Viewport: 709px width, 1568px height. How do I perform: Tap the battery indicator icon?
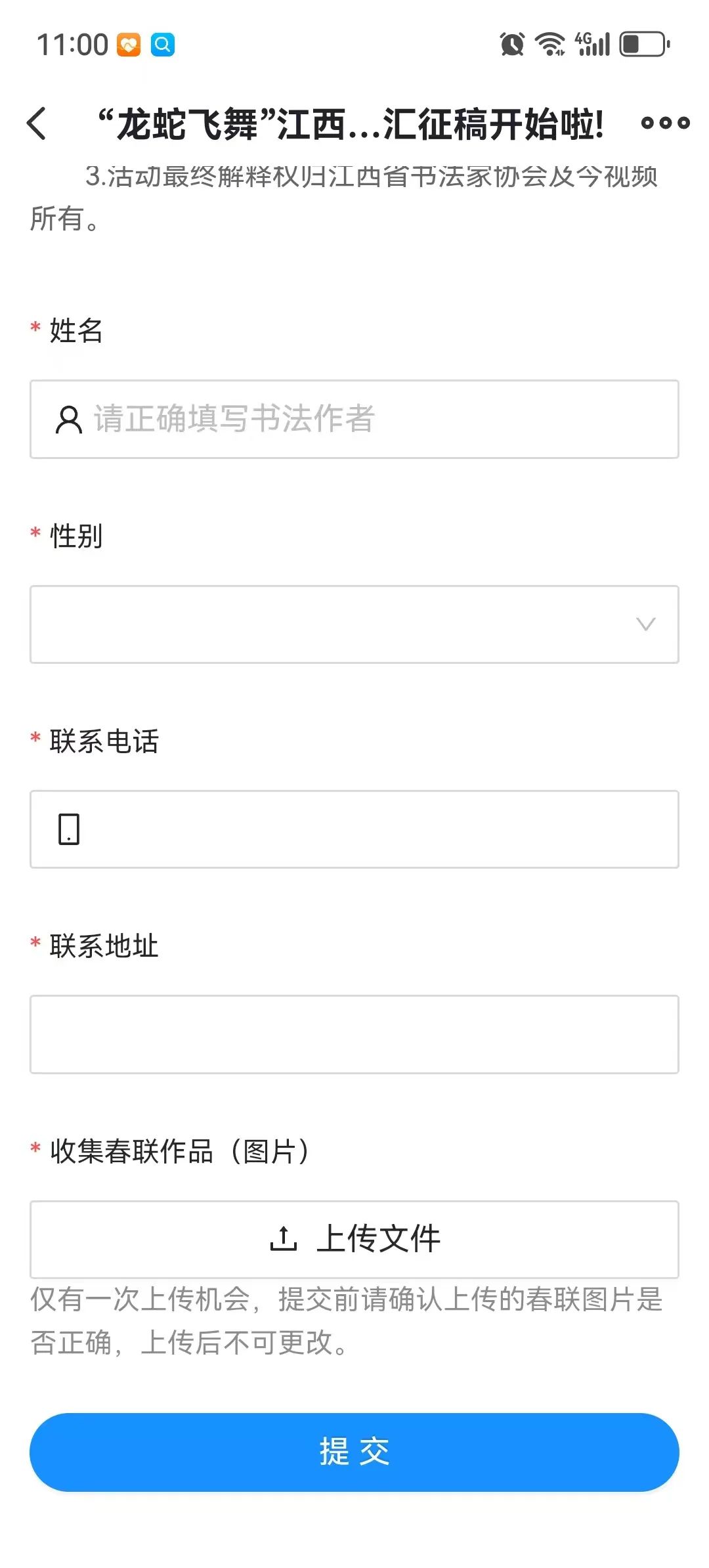(645, 45)
